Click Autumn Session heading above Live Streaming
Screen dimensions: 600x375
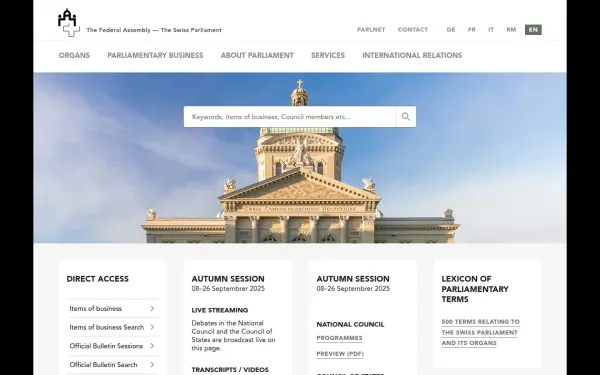pyautogui.click(x=228, y=279)
